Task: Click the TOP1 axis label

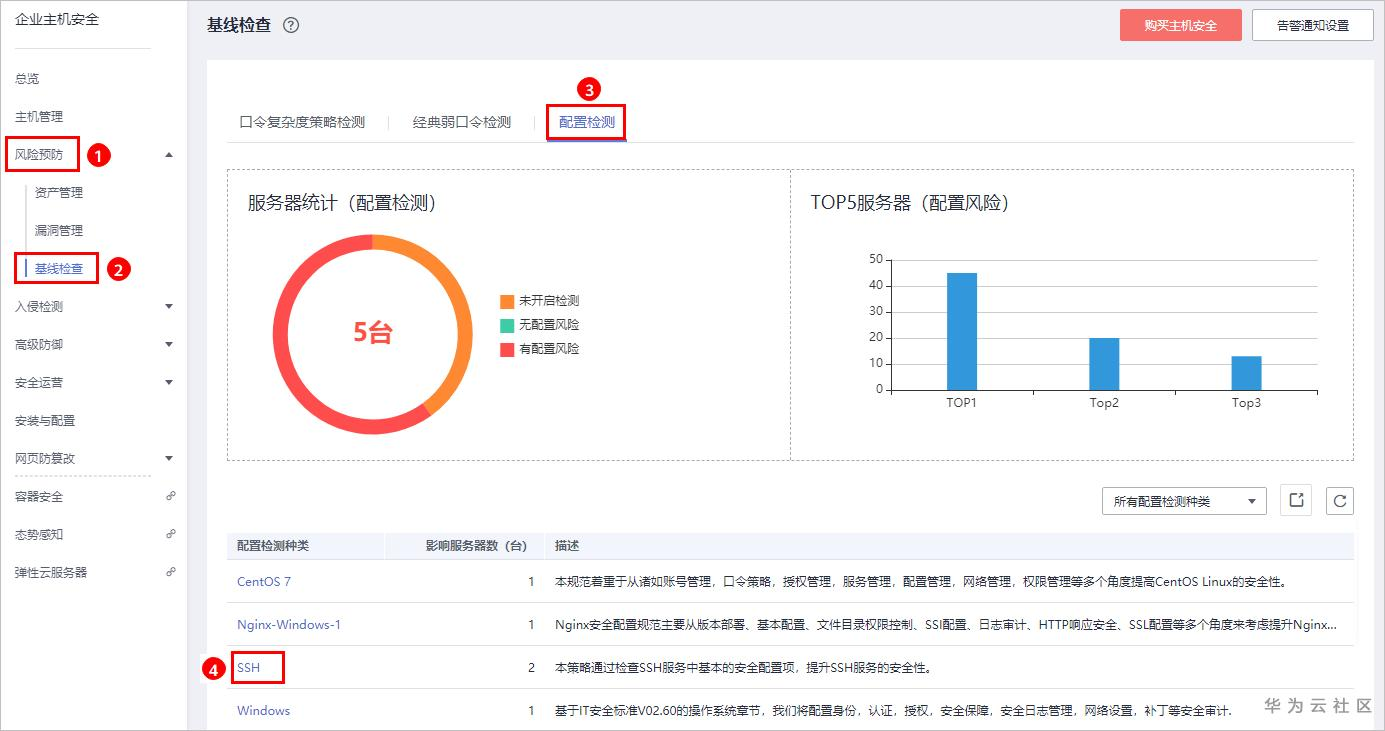Action: click(962, 403)
